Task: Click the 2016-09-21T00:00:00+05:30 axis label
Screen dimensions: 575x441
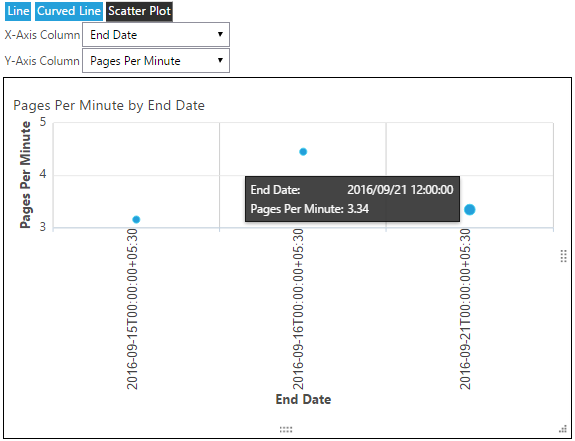Action: (465, 309)
